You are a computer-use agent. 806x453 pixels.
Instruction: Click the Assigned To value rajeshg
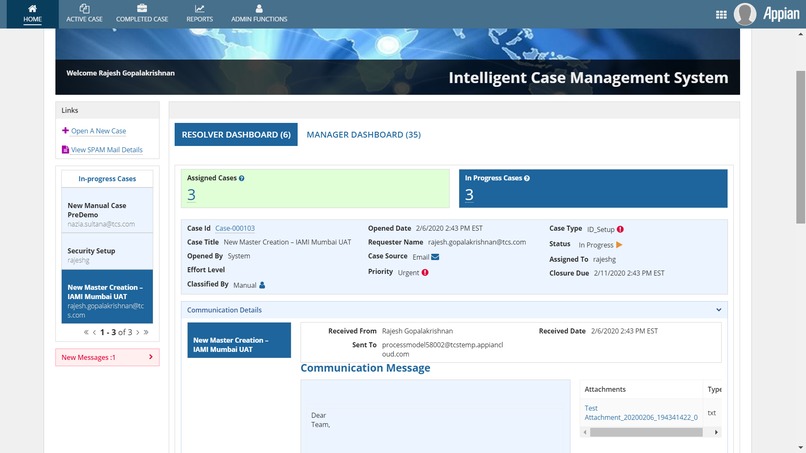pos(604,260)
